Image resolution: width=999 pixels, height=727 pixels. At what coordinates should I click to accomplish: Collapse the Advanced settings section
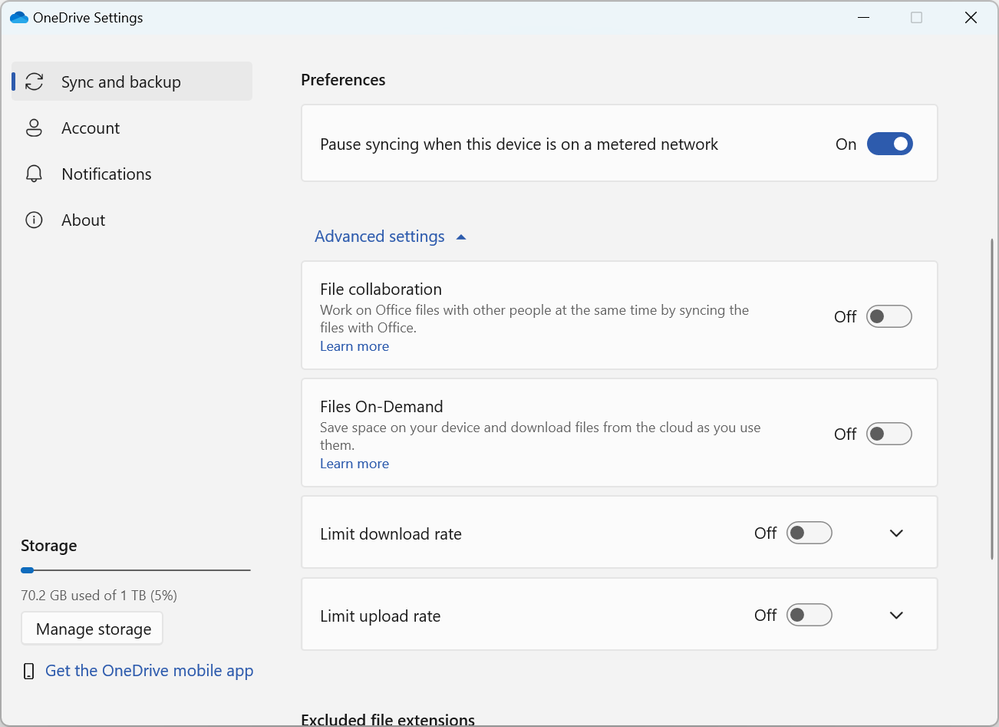pos(391,236)
